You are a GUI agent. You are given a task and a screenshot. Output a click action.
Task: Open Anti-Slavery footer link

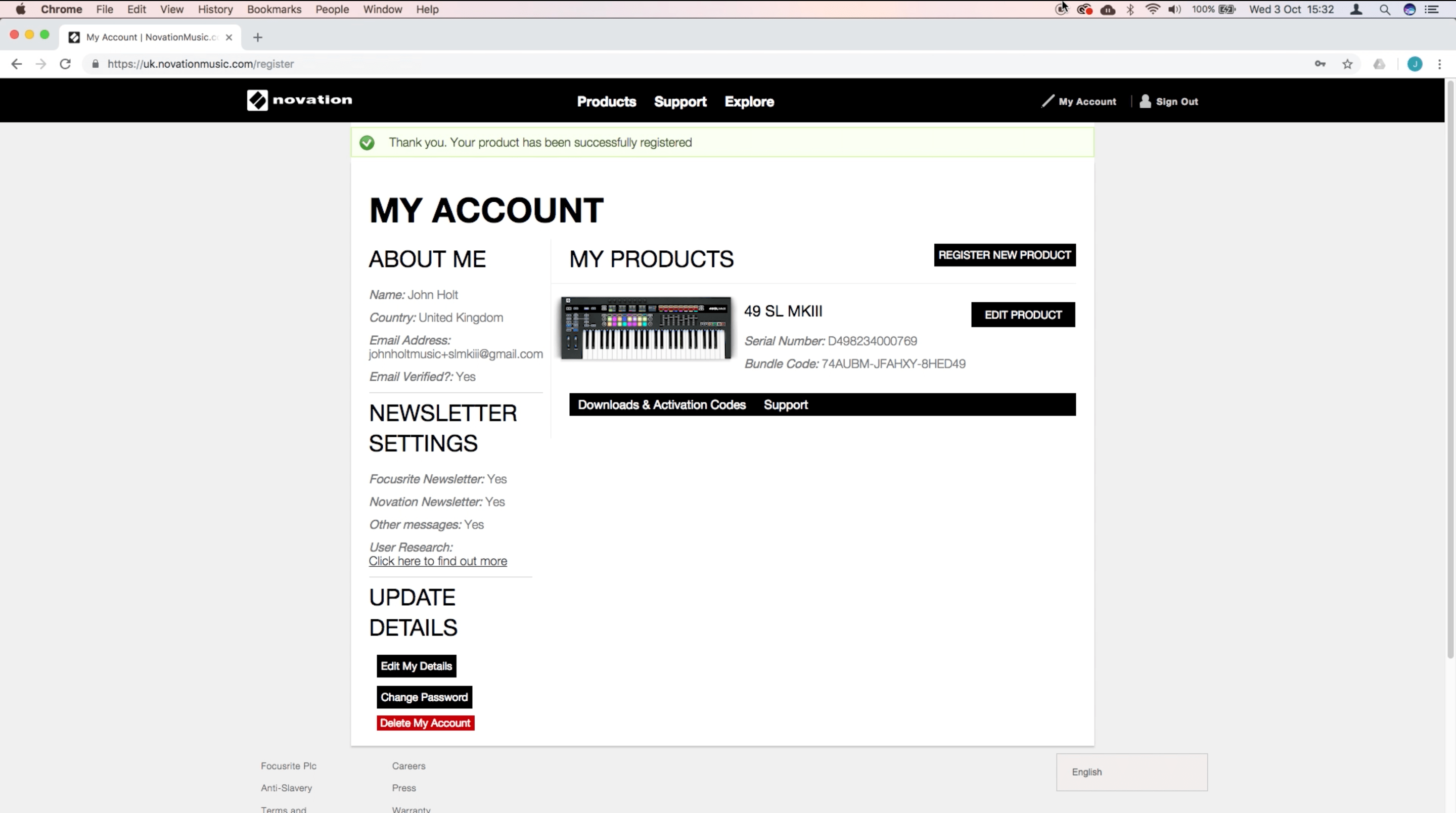pos(287,788)
